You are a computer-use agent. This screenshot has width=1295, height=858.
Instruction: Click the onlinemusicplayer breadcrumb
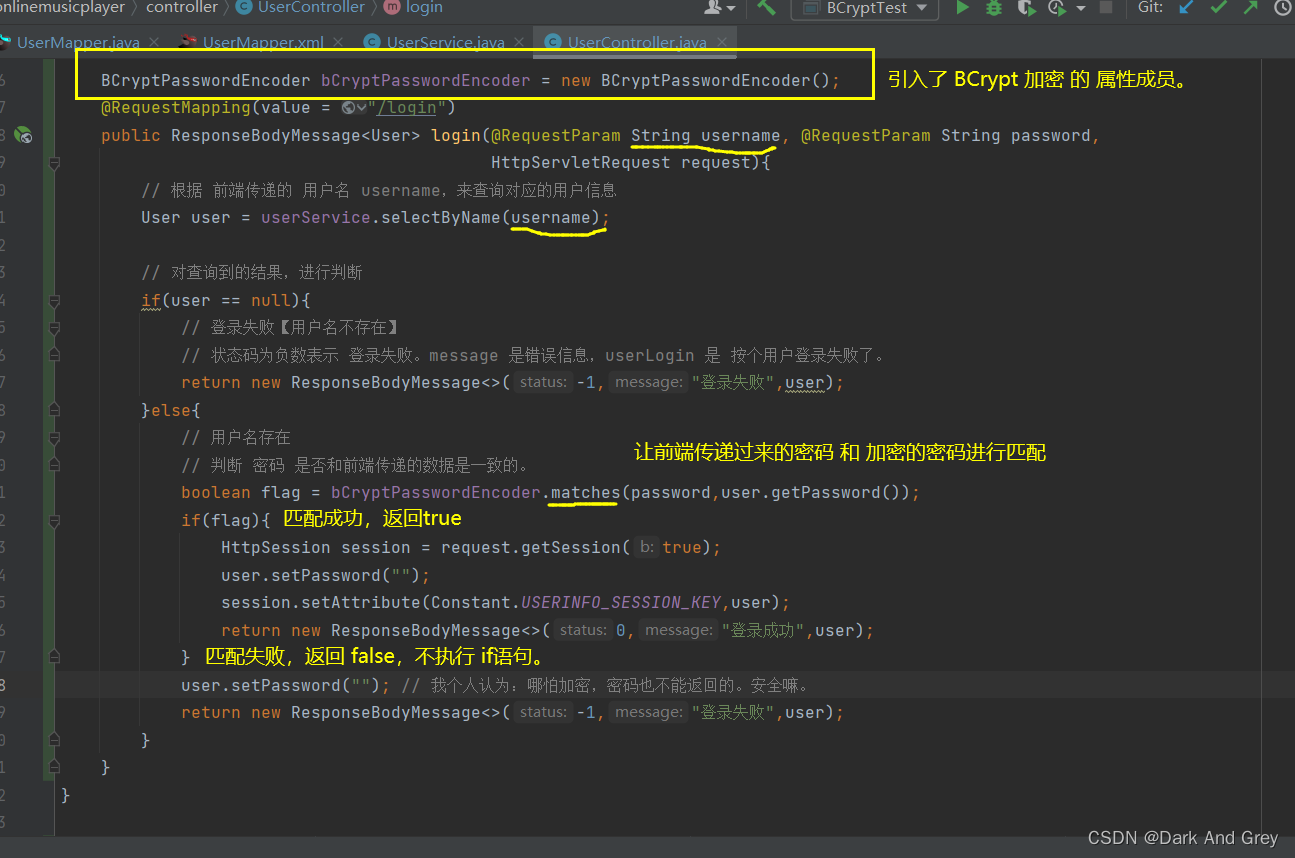point(63,8)
